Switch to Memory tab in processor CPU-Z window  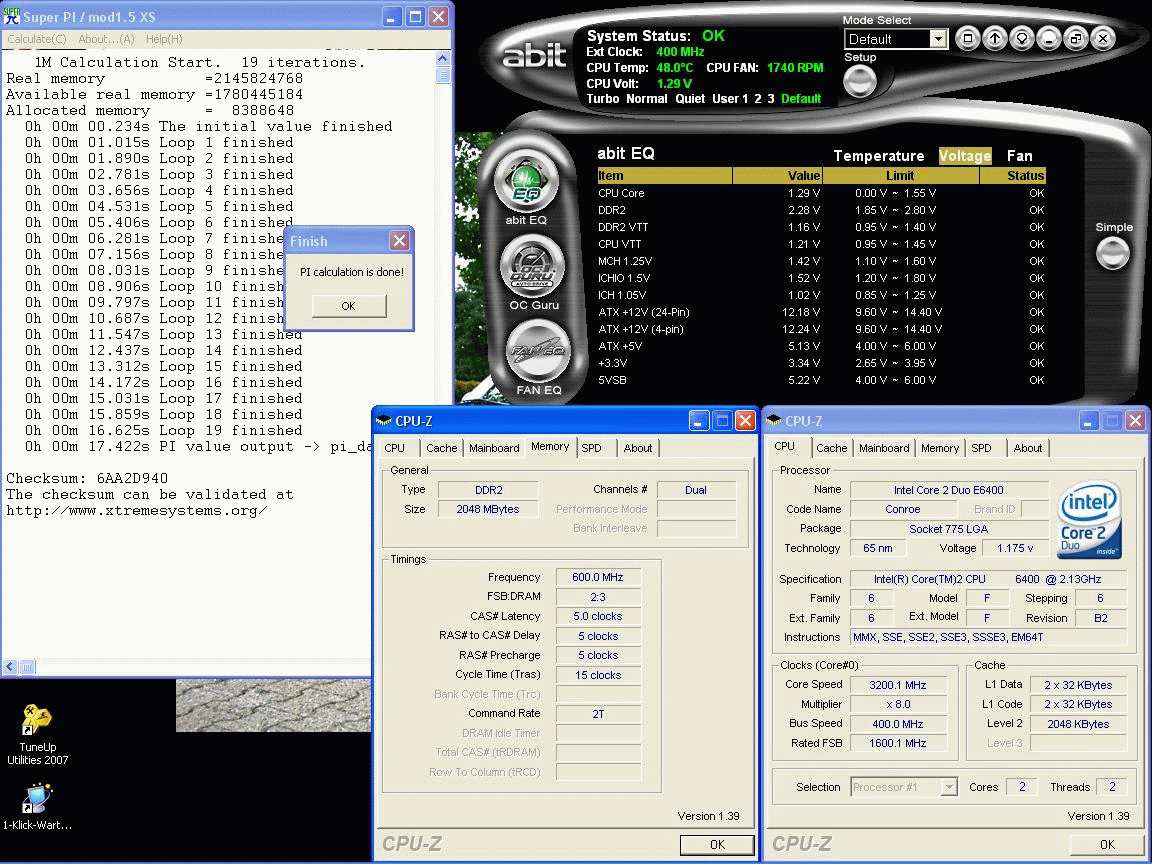point(940,448)
